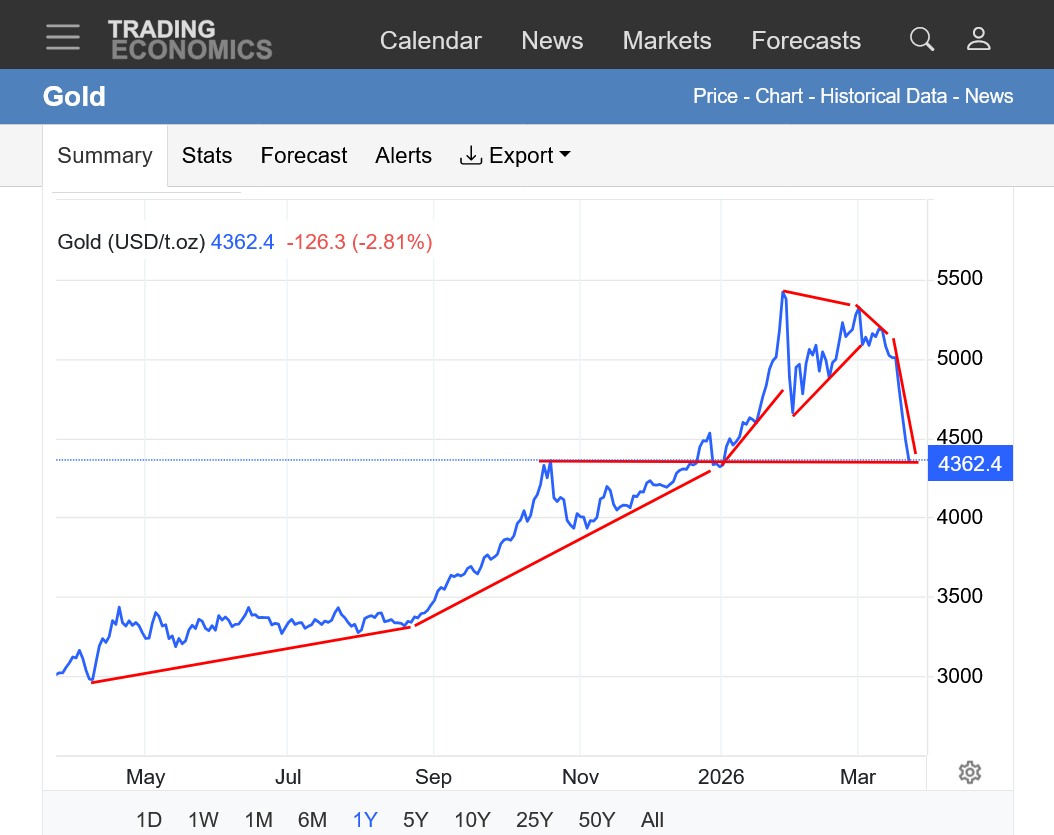Click Forecasts in top navigation

pos(806,41)
